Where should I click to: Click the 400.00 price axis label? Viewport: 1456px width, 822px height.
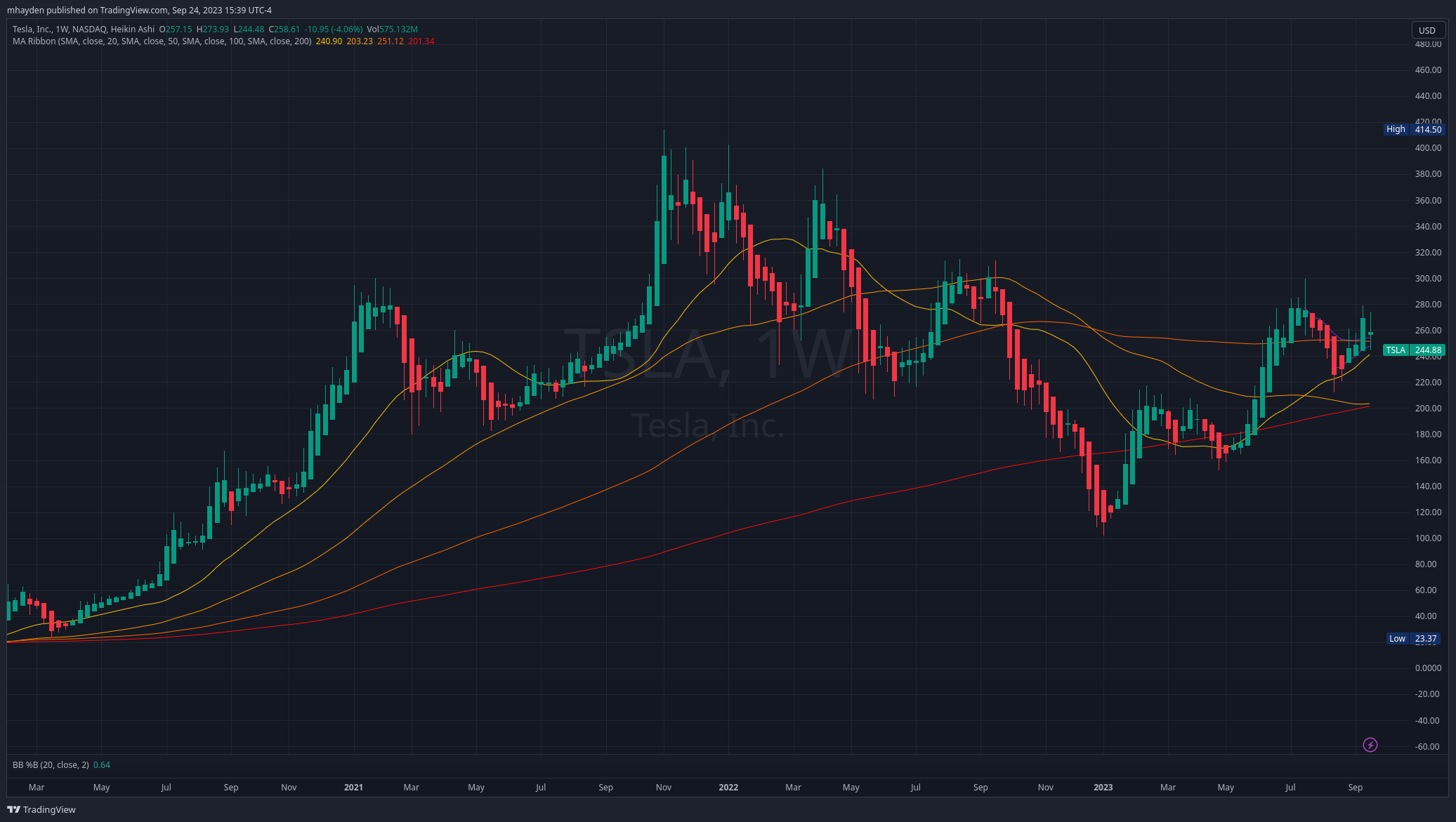click(x=1429, y=148)
